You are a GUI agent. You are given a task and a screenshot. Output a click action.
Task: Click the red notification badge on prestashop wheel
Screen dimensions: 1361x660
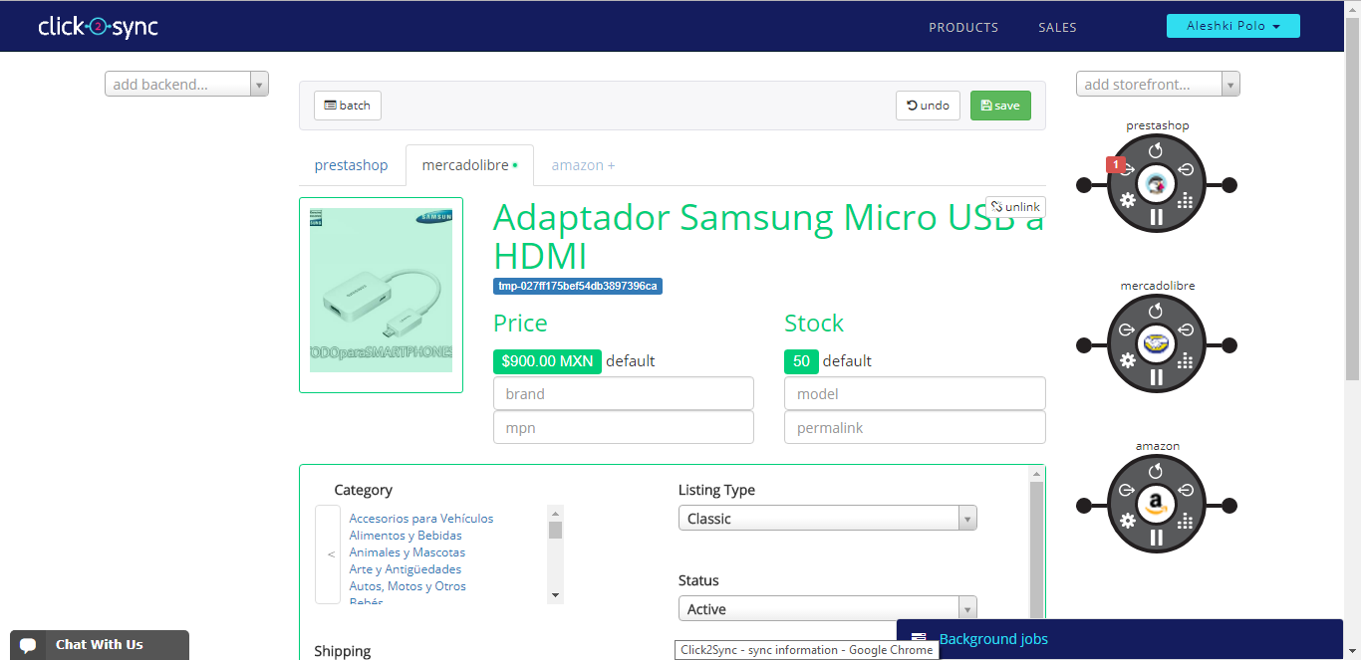(1115, 165)
